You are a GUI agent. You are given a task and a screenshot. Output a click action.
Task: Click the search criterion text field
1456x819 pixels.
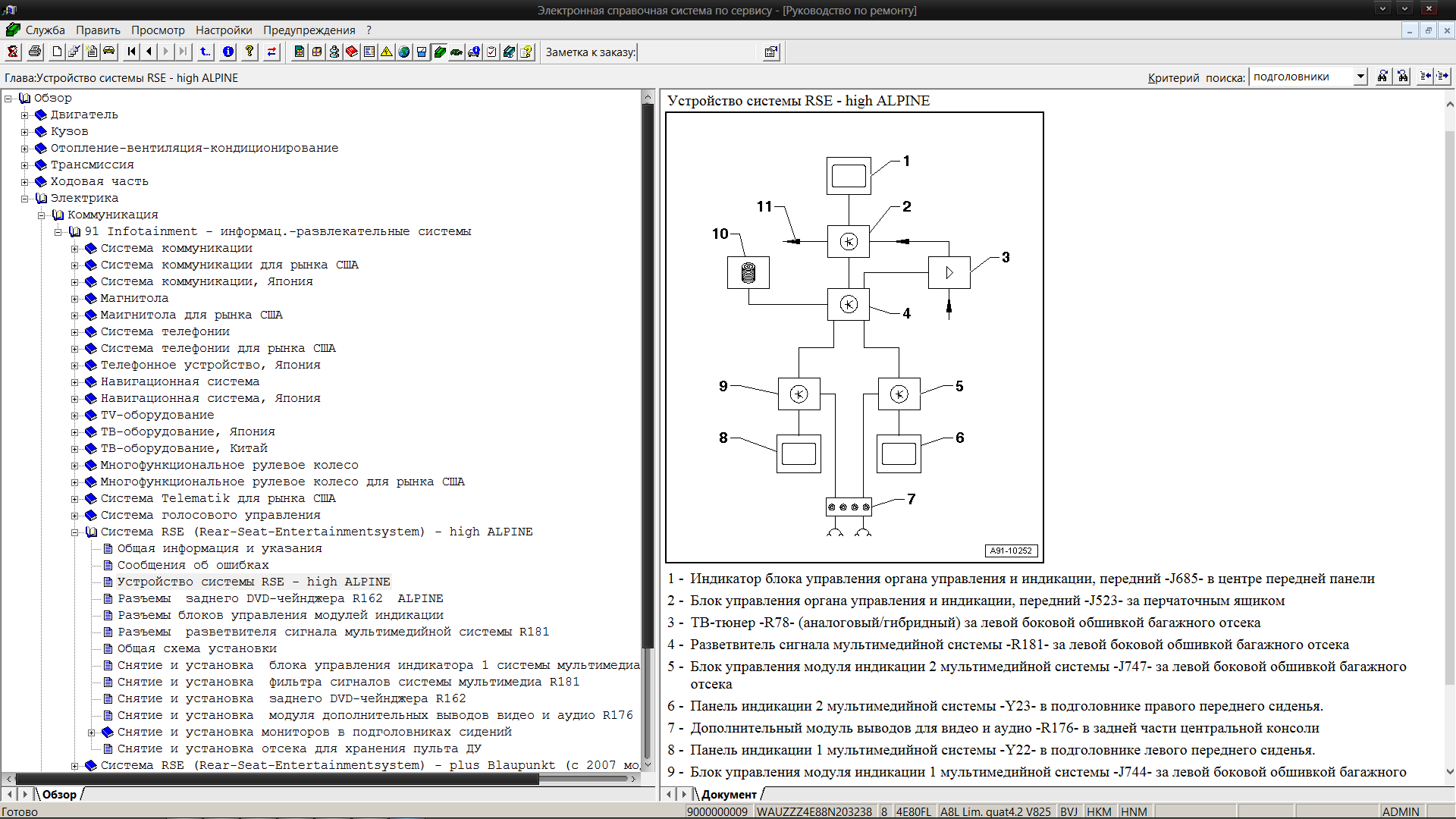coord(1301,77)
